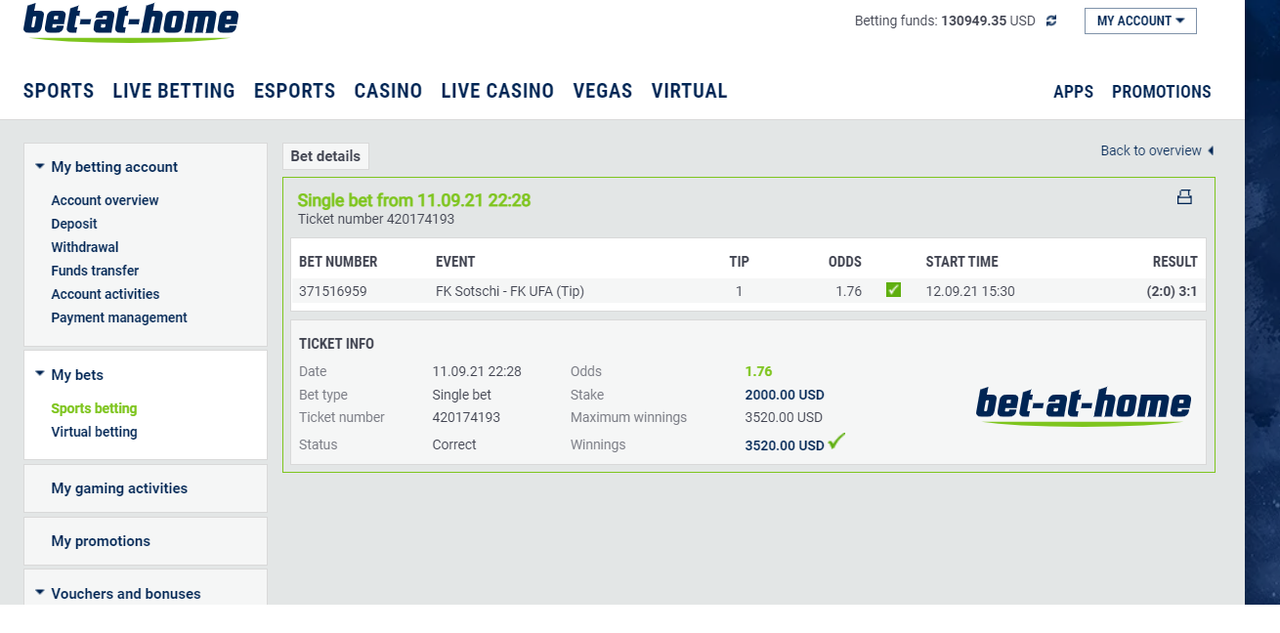Click bet number 371516959
The height and width of the screenshot is (633, 1280).
[x=333, y=291]
